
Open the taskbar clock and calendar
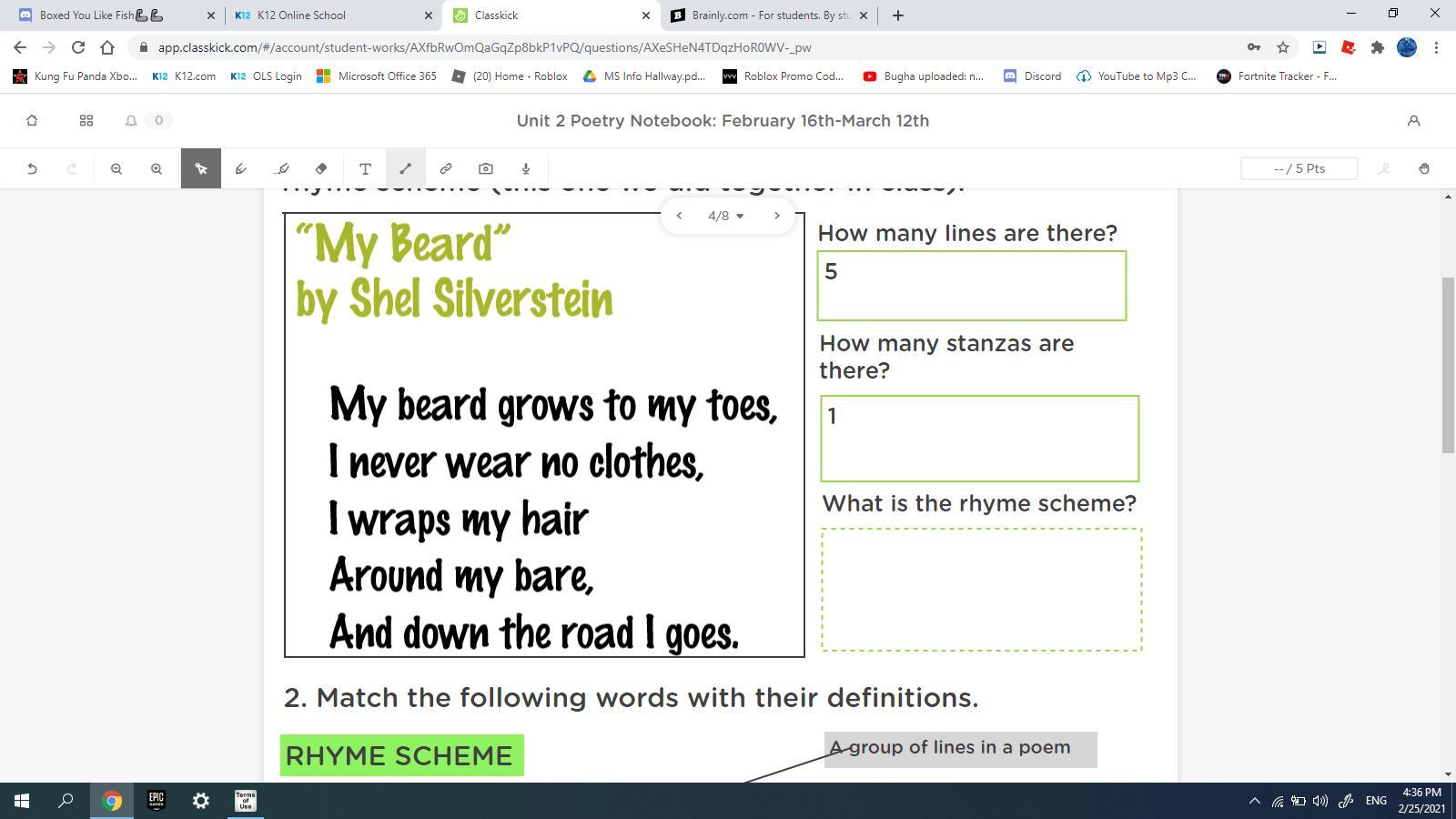(1421, 801)
